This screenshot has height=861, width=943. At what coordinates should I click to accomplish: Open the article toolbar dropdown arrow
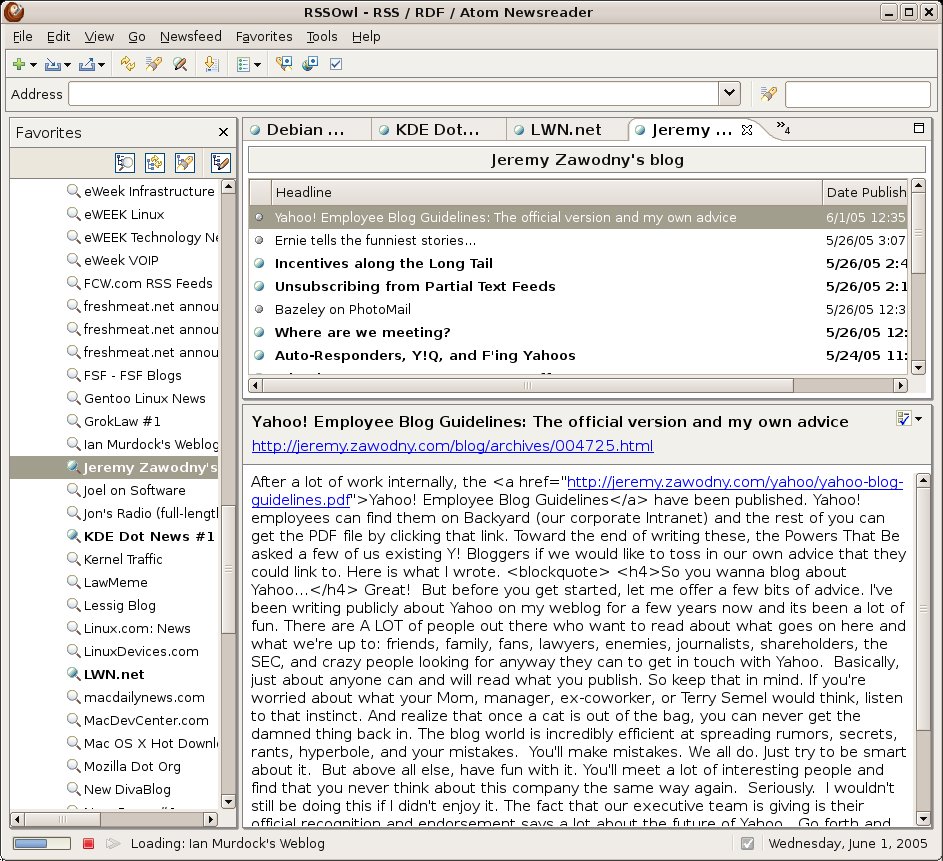[x=918, y=419]
